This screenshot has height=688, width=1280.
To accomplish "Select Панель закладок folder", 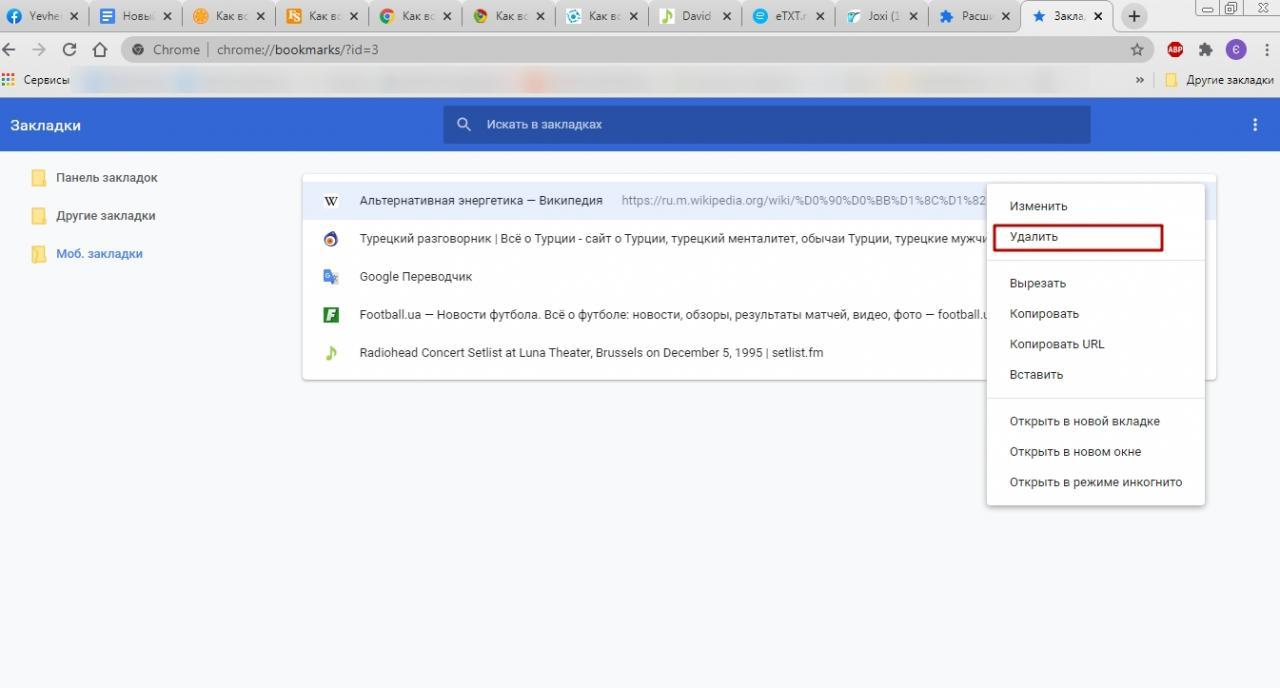I will click(x=95, y=178).
